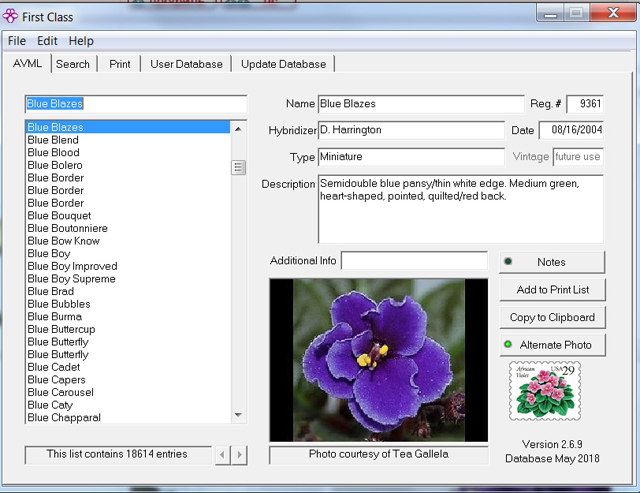The height and width of the screenshot is (493, 640).
Task: Click the Version 2.6.9 label
Action: point(552,444)
